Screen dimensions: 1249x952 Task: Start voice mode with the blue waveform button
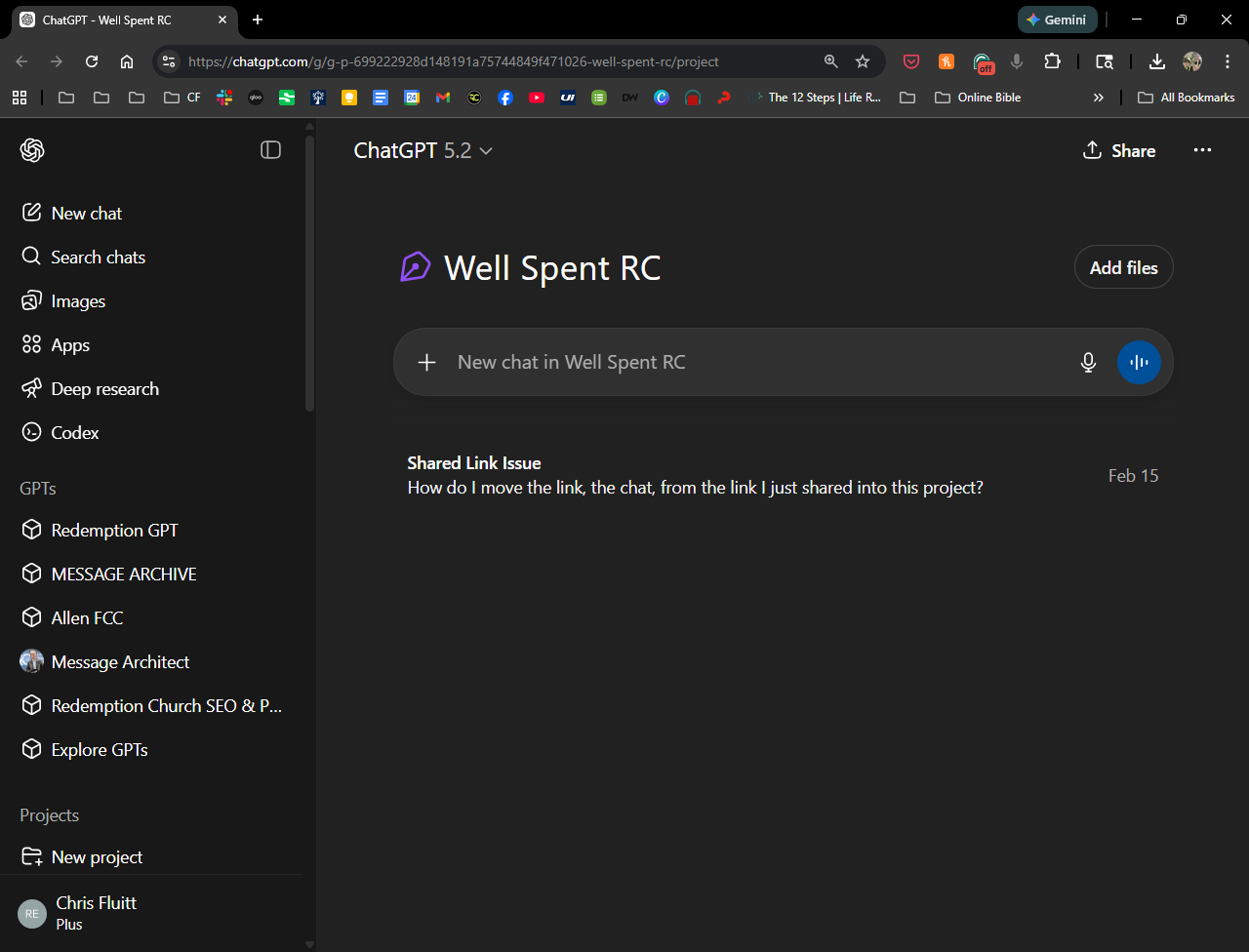(x=1139, y=363)
